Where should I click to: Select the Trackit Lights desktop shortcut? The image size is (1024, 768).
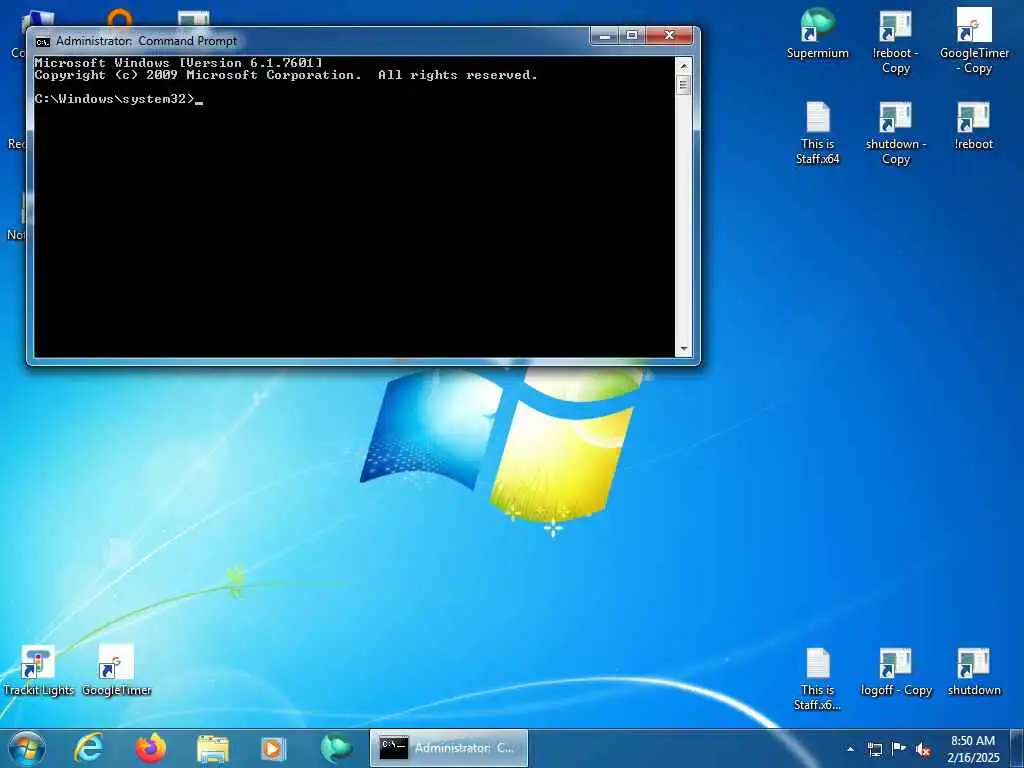tap(39, 671)
